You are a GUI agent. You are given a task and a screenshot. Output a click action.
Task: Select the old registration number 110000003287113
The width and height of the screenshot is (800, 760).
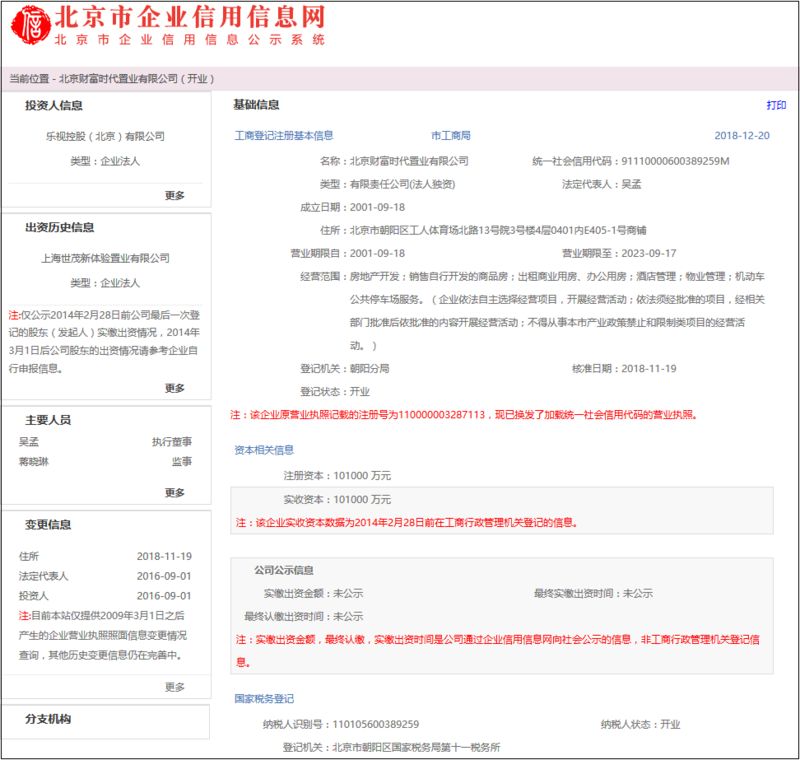442,414
